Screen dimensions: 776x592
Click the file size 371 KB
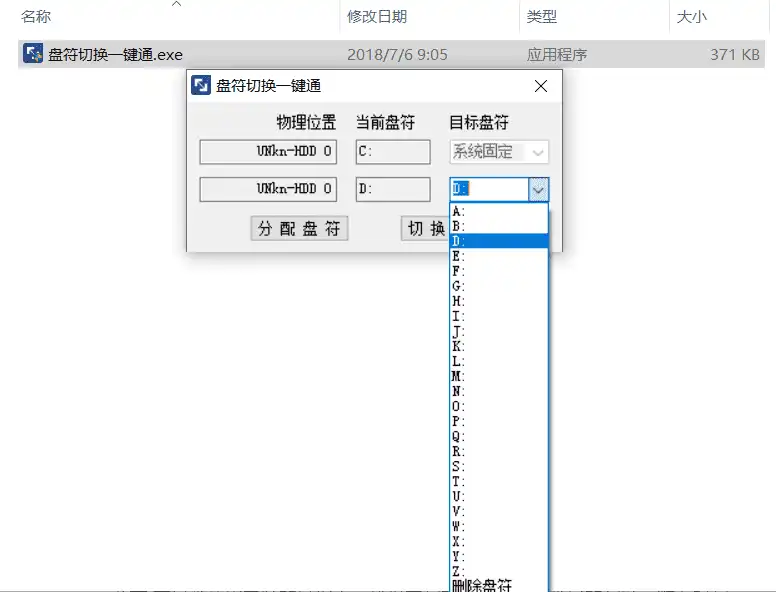click(x=735, y=54)
